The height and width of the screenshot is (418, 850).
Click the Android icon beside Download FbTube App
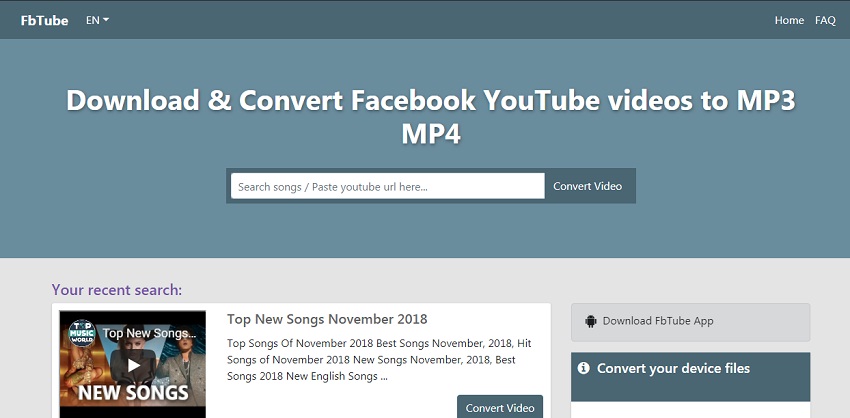[x=590, y=321]
